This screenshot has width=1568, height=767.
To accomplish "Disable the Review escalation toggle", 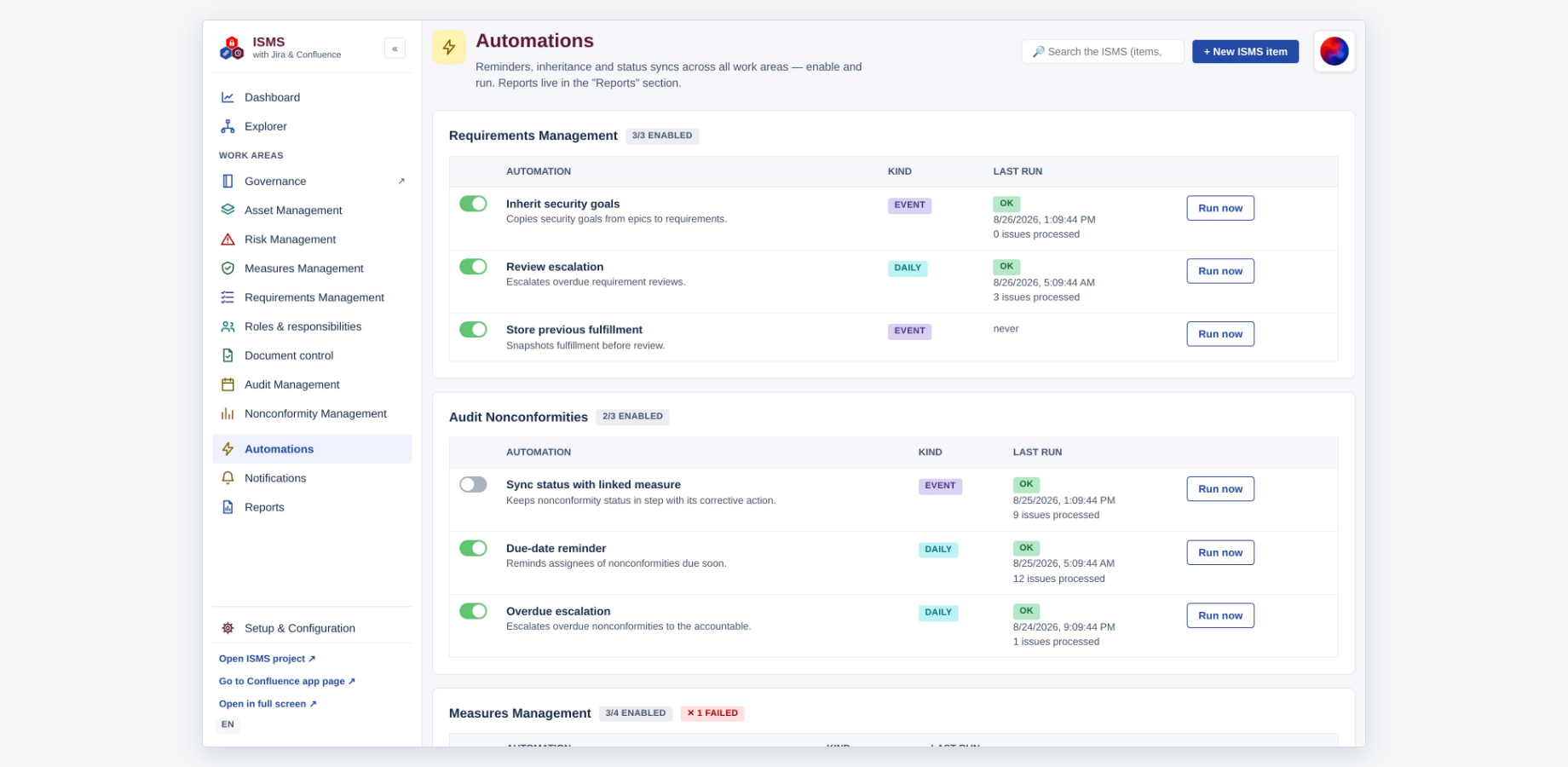I will click(x=473, y=267).
